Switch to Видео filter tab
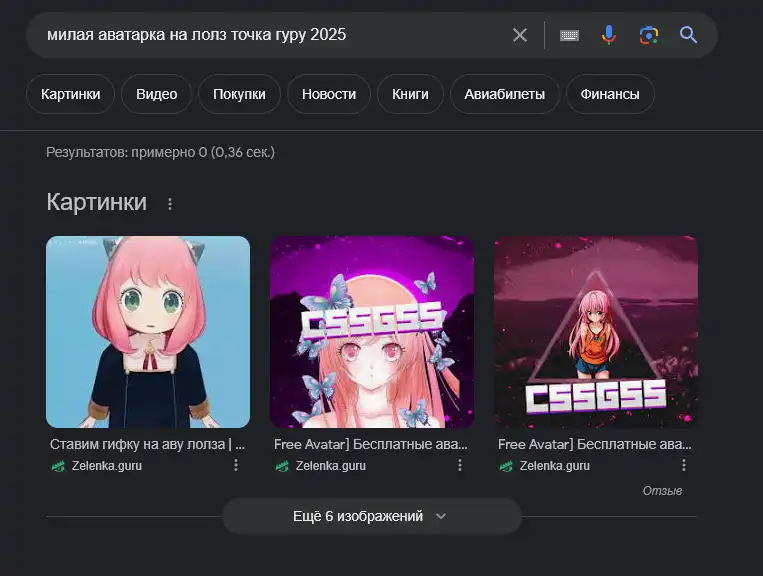 (x=157, y=94)
